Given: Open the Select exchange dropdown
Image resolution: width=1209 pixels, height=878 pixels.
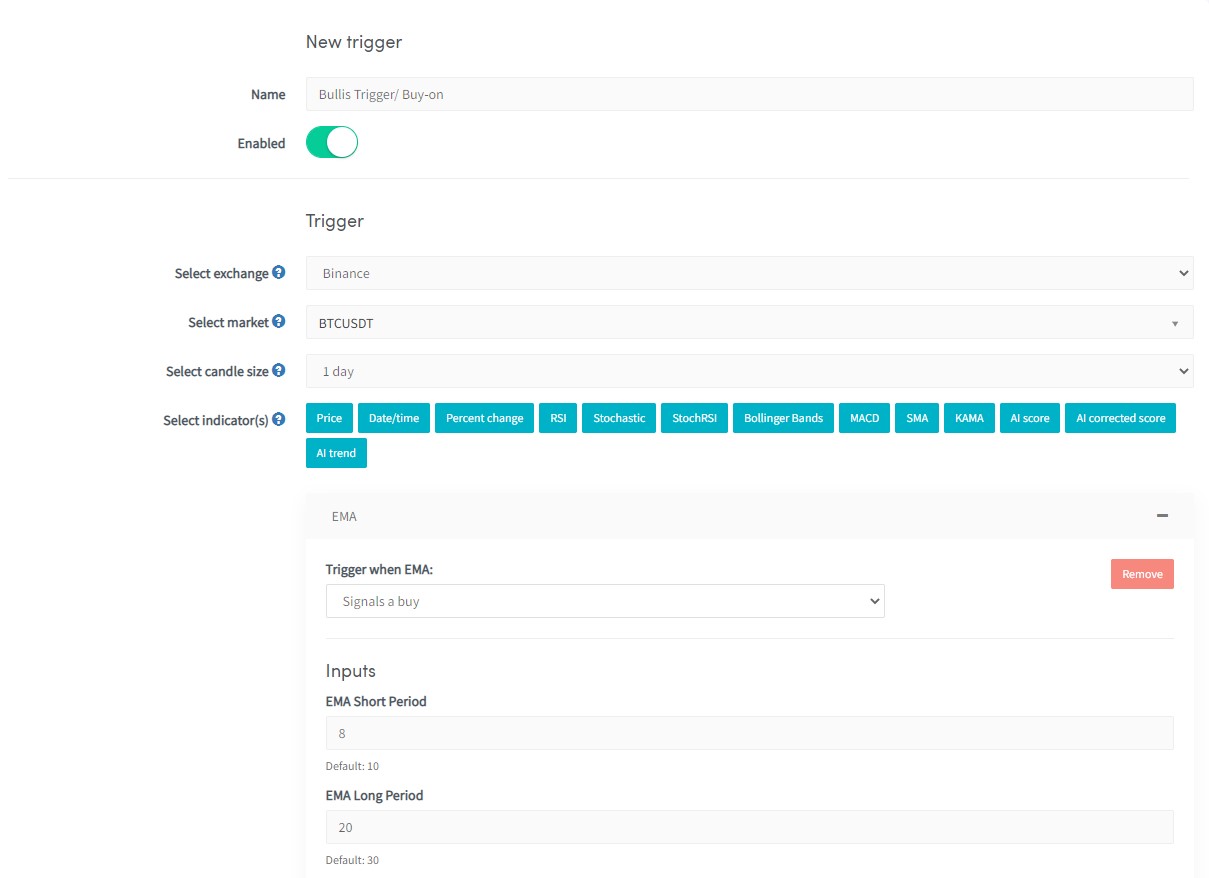Looking at the screenshot, I should click(x=749, y=273).
